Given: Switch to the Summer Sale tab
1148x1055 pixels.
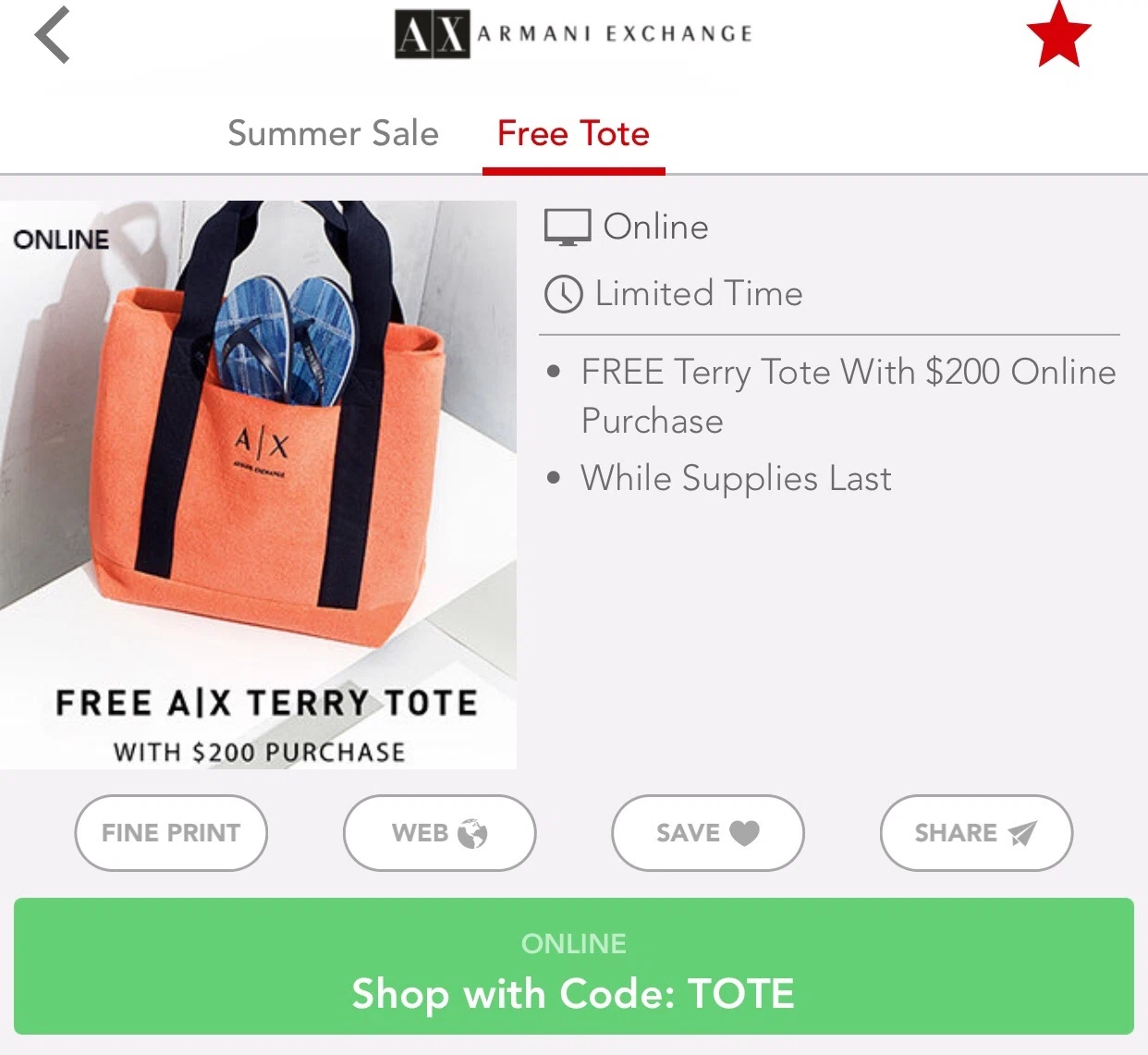Looking at the screenshot, I should (x=333, y=133).
